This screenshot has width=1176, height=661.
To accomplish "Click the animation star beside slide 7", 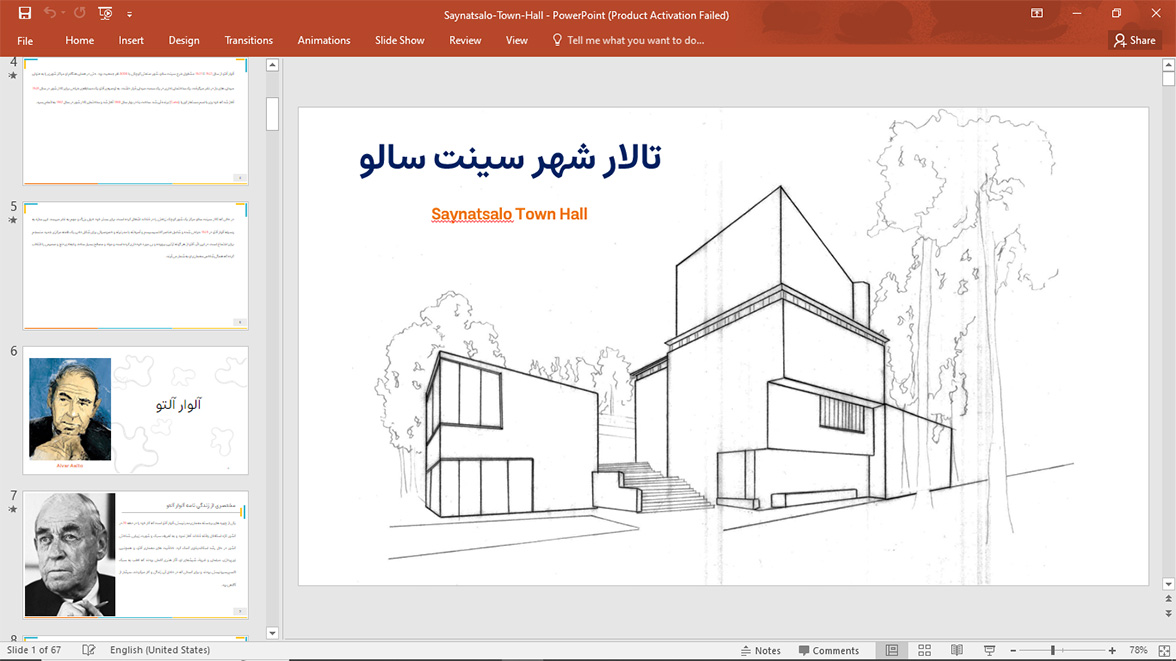I will tap(13, 509).
